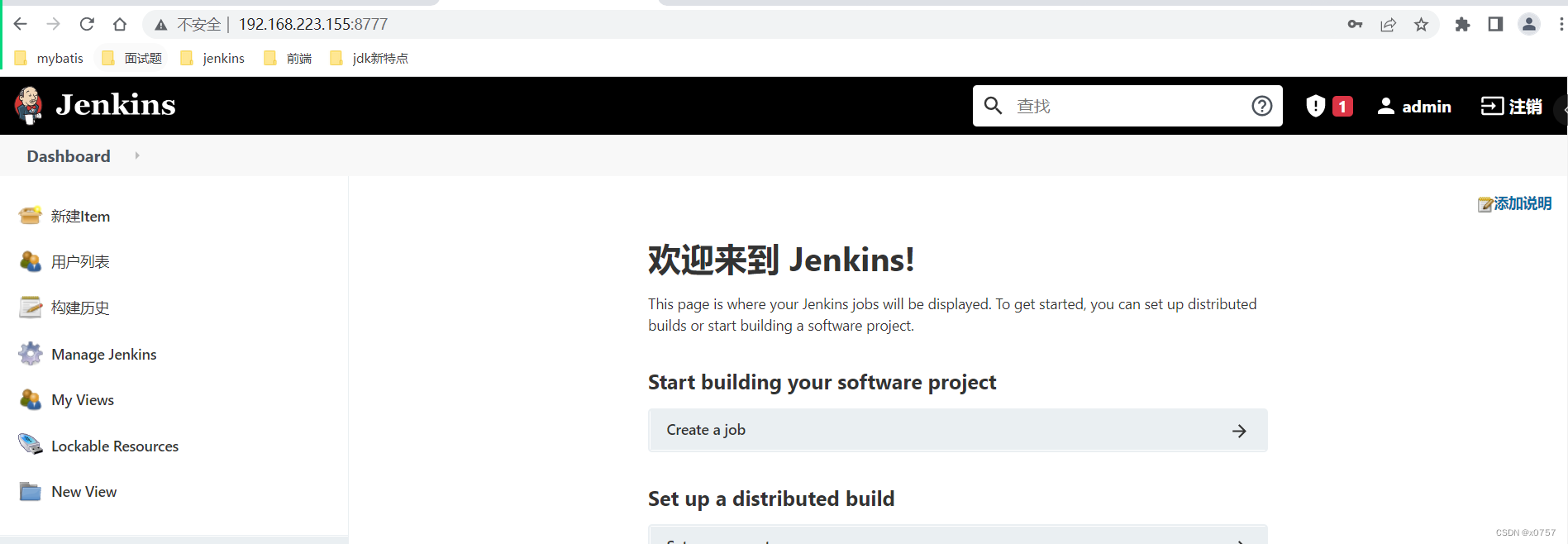1568x544 pixels.
Task: Toggle the browser side panel icon
Action: click(x=1495, y=24)
